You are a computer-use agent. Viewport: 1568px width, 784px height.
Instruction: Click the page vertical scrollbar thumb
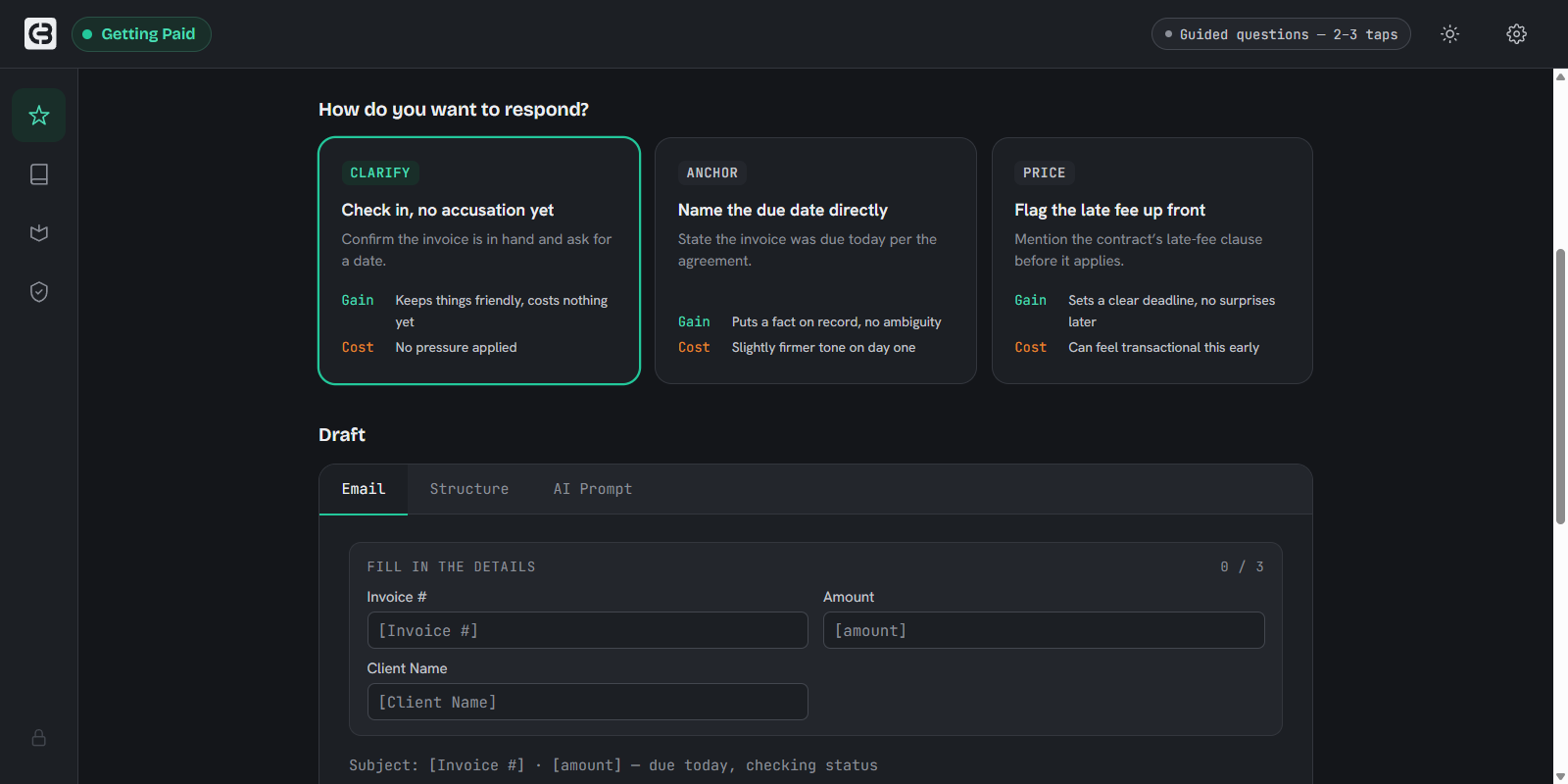pyautogui.click(x=1560, y=387)
